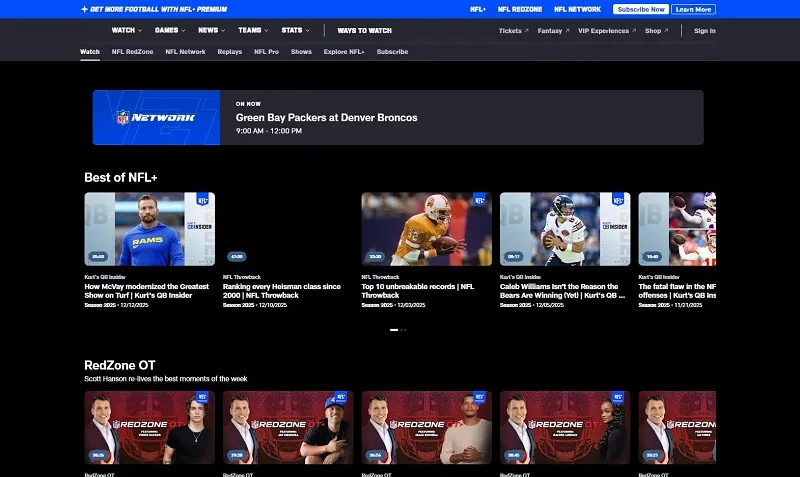Open Ranking every Heisman class title
800x477 pixels.
tap(282, 291)
